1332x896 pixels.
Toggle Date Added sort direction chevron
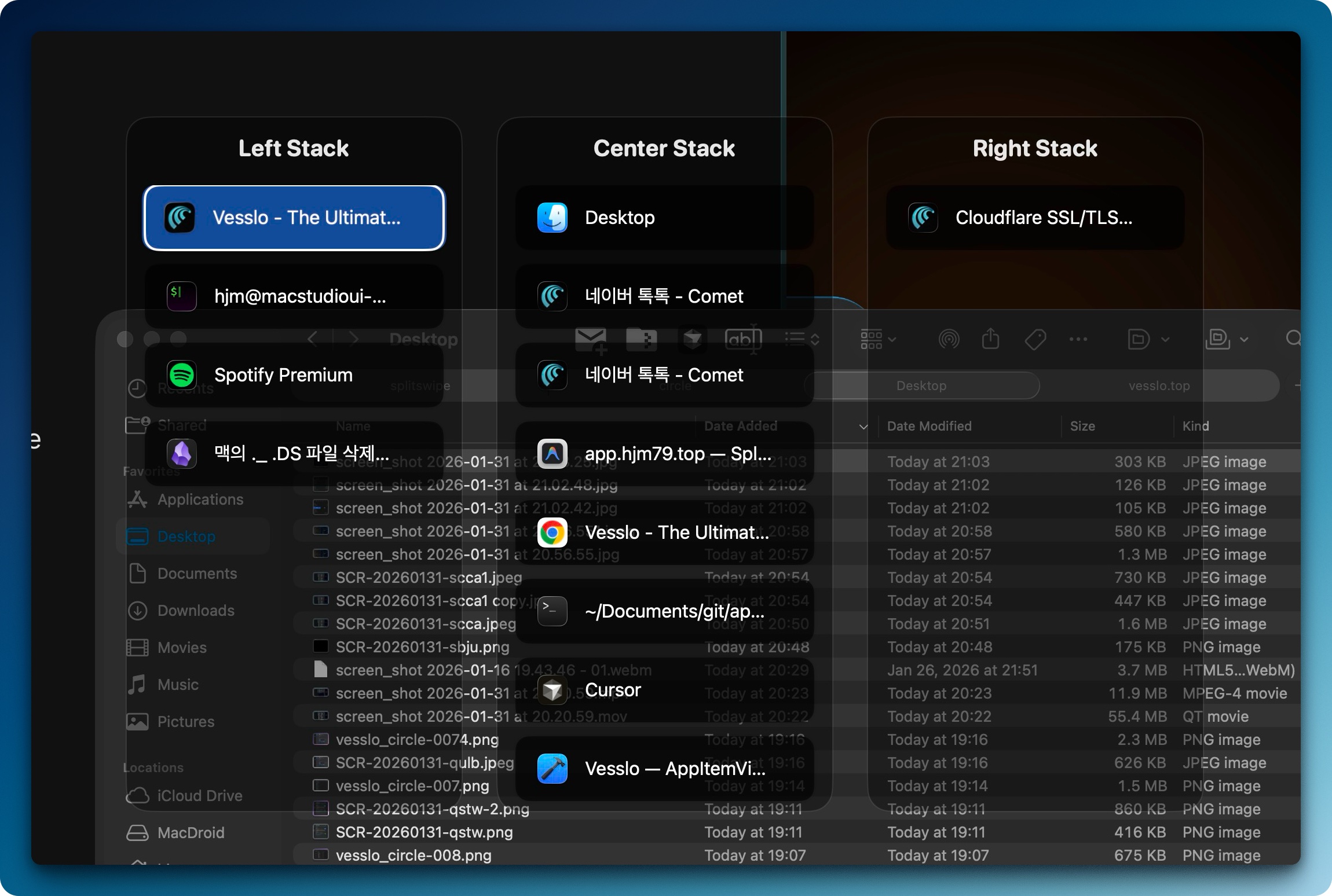(x=863, y=427)
